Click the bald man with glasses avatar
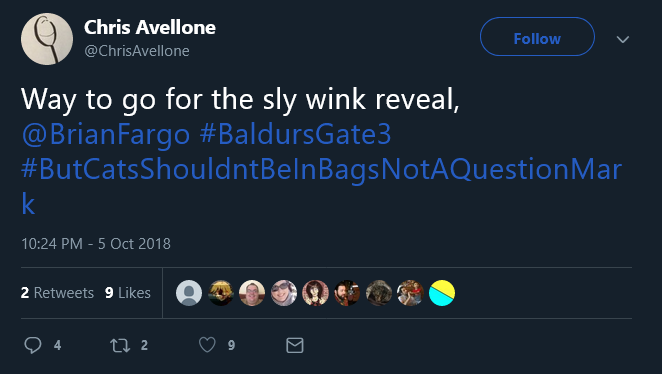The height and width of the screenshot is (374, 662). point(252,293)
